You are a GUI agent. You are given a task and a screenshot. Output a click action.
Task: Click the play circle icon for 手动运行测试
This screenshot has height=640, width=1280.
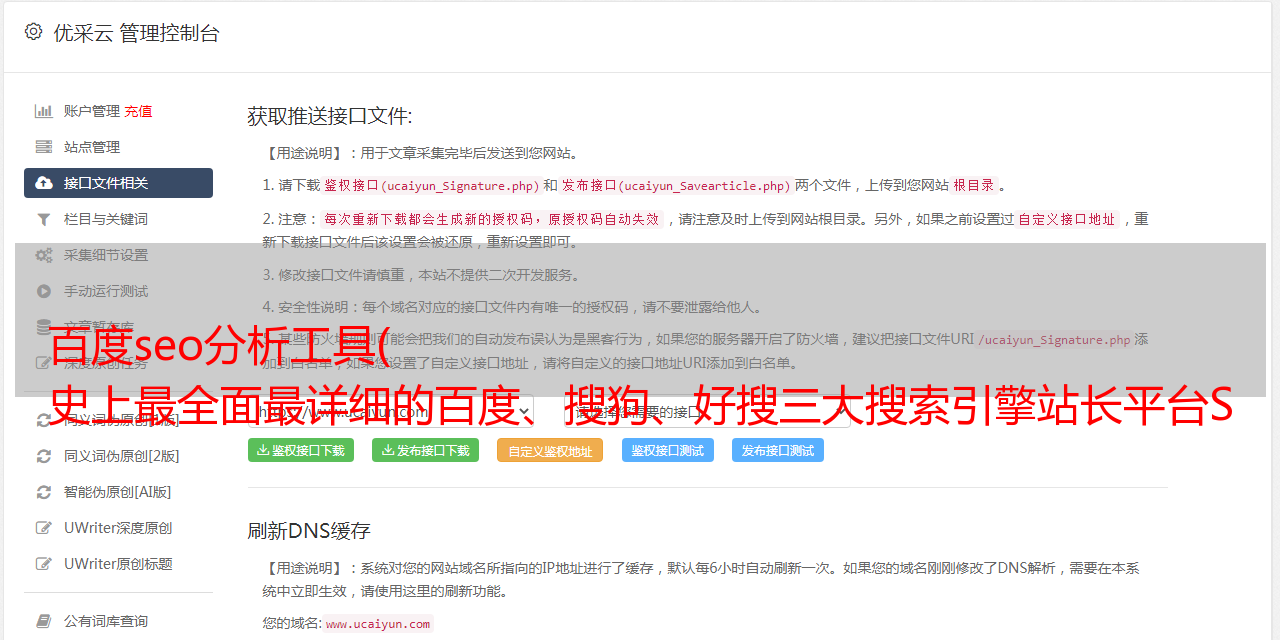coord(44,291)
